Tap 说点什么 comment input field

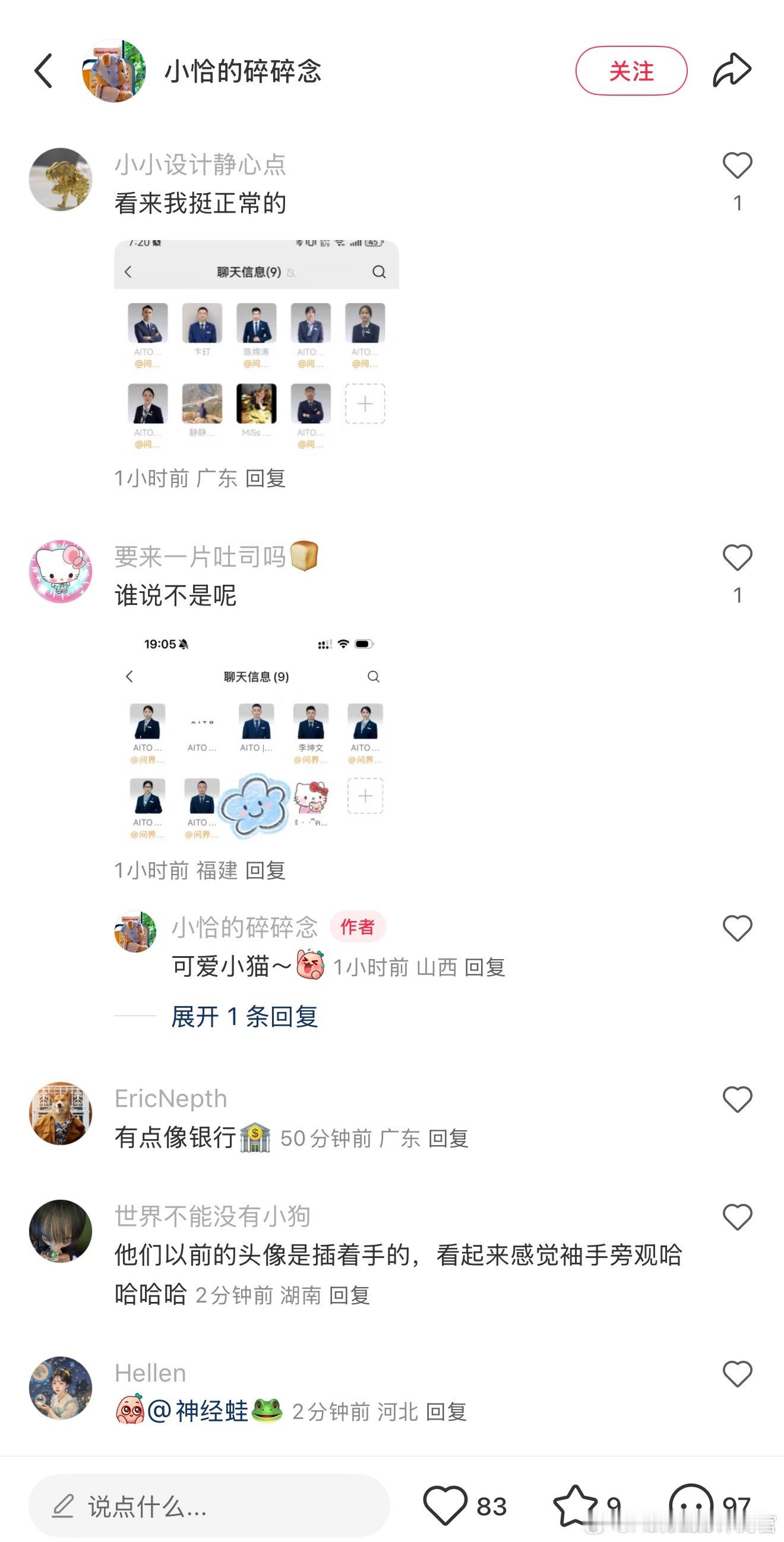[x=210, y=1506]
